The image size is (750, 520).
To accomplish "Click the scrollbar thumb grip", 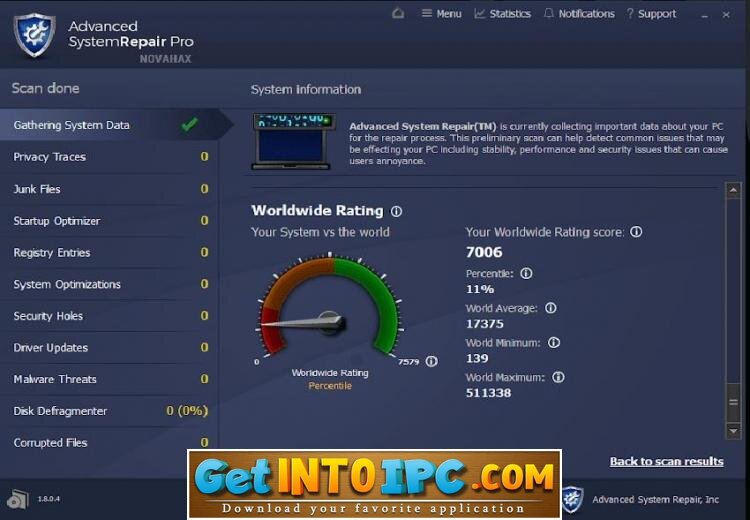I will 733,402.
